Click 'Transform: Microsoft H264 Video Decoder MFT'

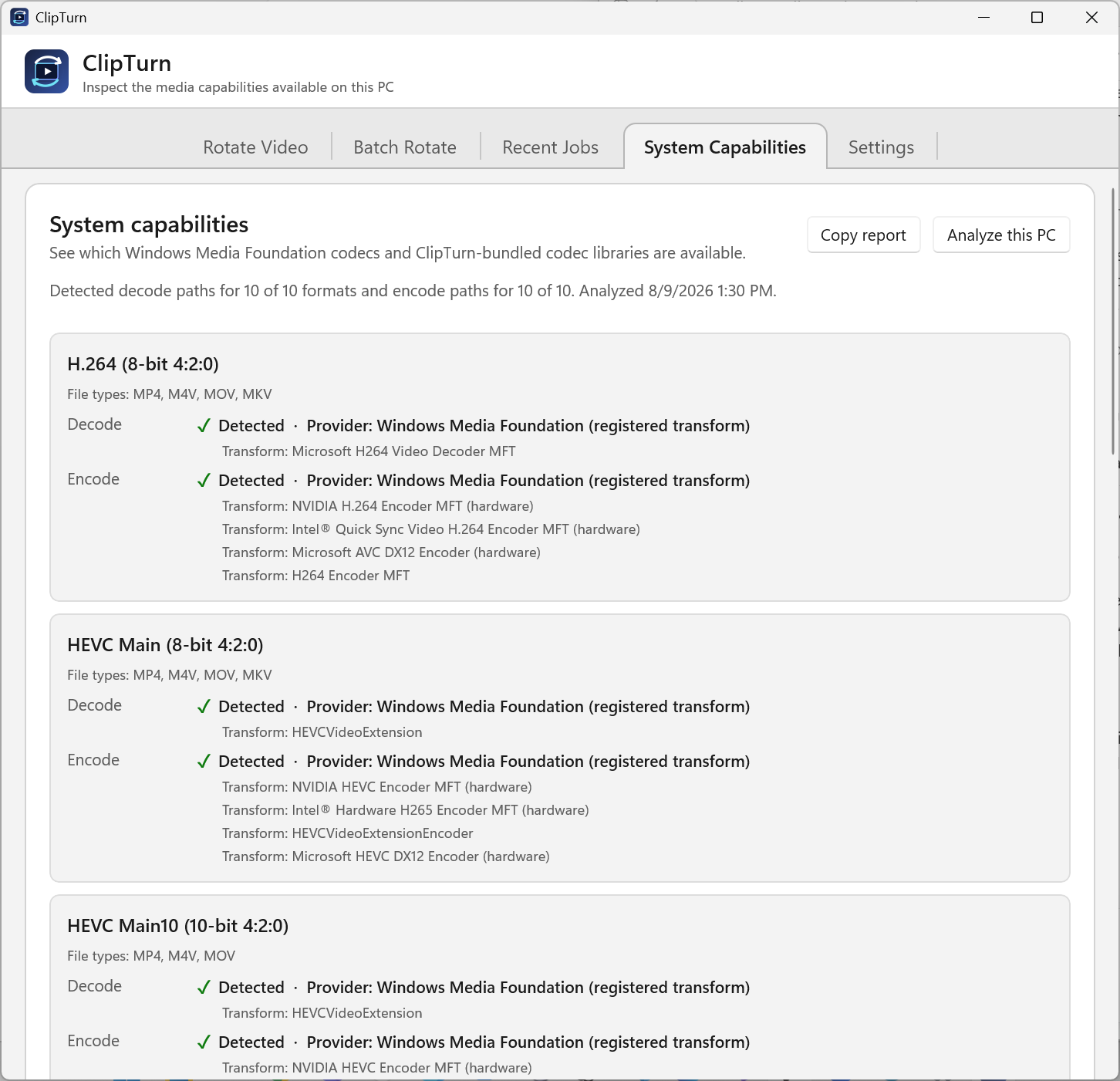click(369, 451)
